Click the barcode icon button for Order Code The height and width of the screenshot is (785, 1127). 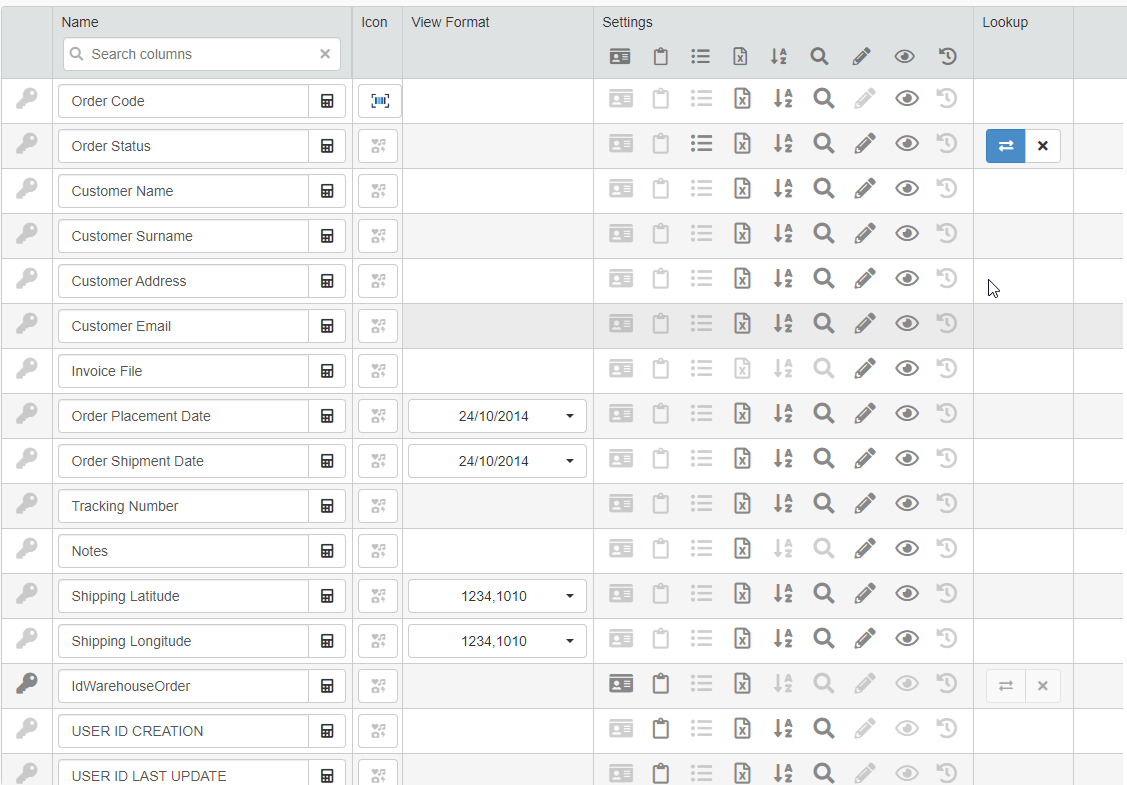pos(380,101)
